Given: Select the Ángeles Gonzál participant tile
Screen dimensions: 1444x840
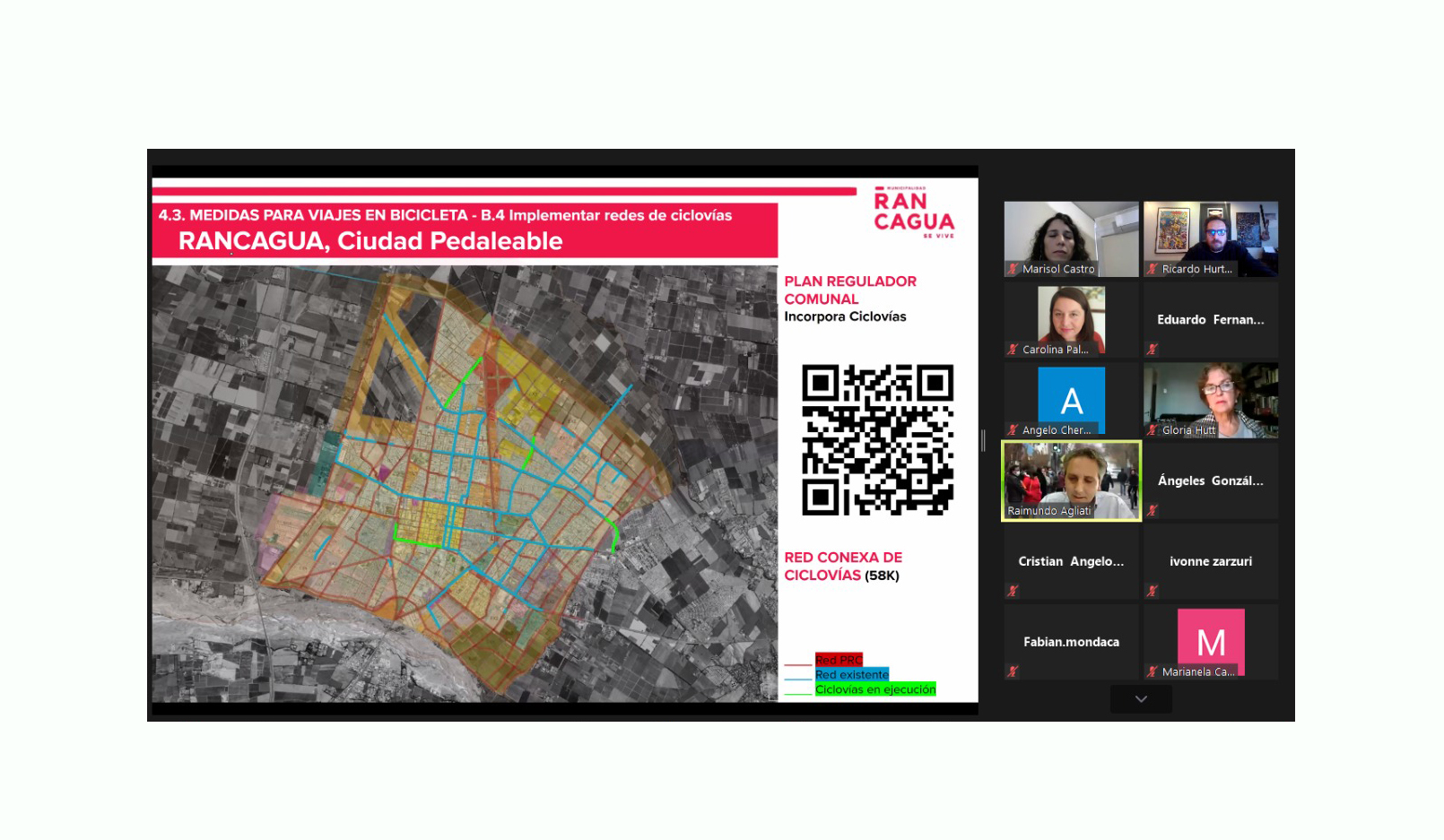Looking at the screenshot, I should click(1211, 481).
